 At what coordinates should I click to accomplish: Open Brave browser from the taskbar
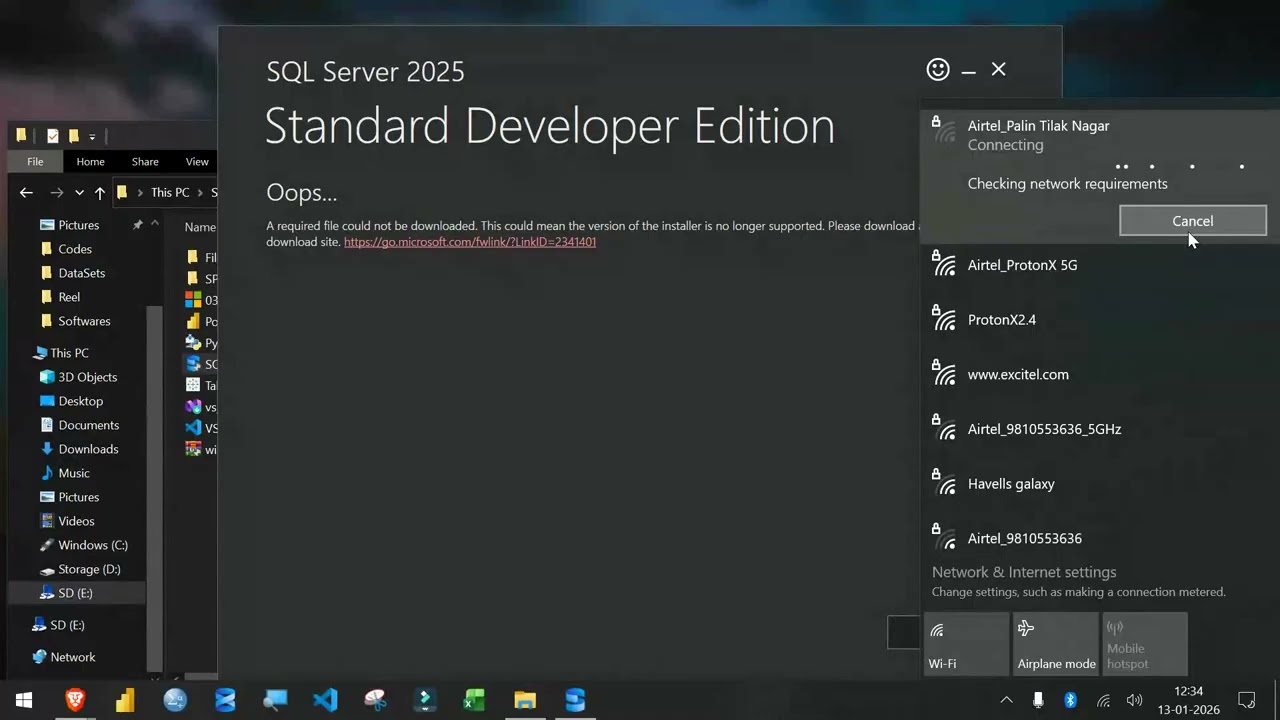(75, 700)
